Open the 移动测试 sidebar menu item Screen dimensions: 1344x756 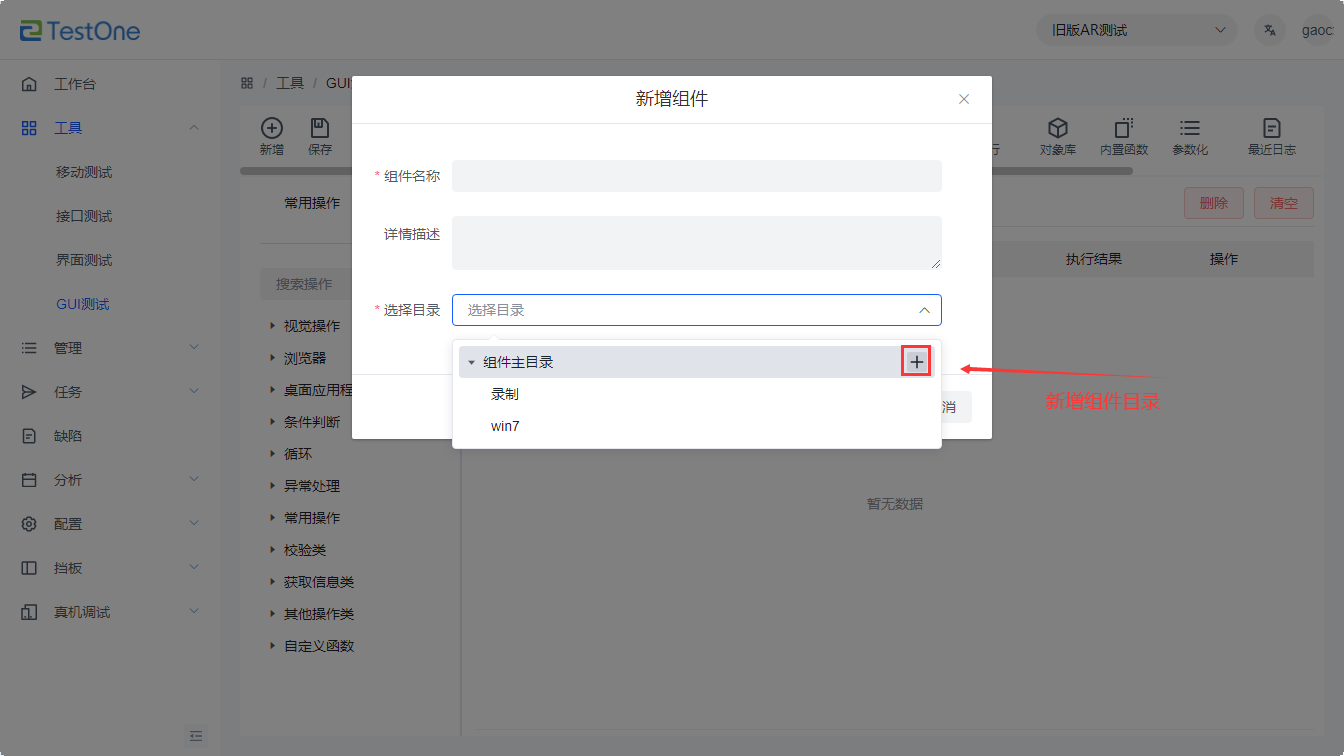coord(84,172)
